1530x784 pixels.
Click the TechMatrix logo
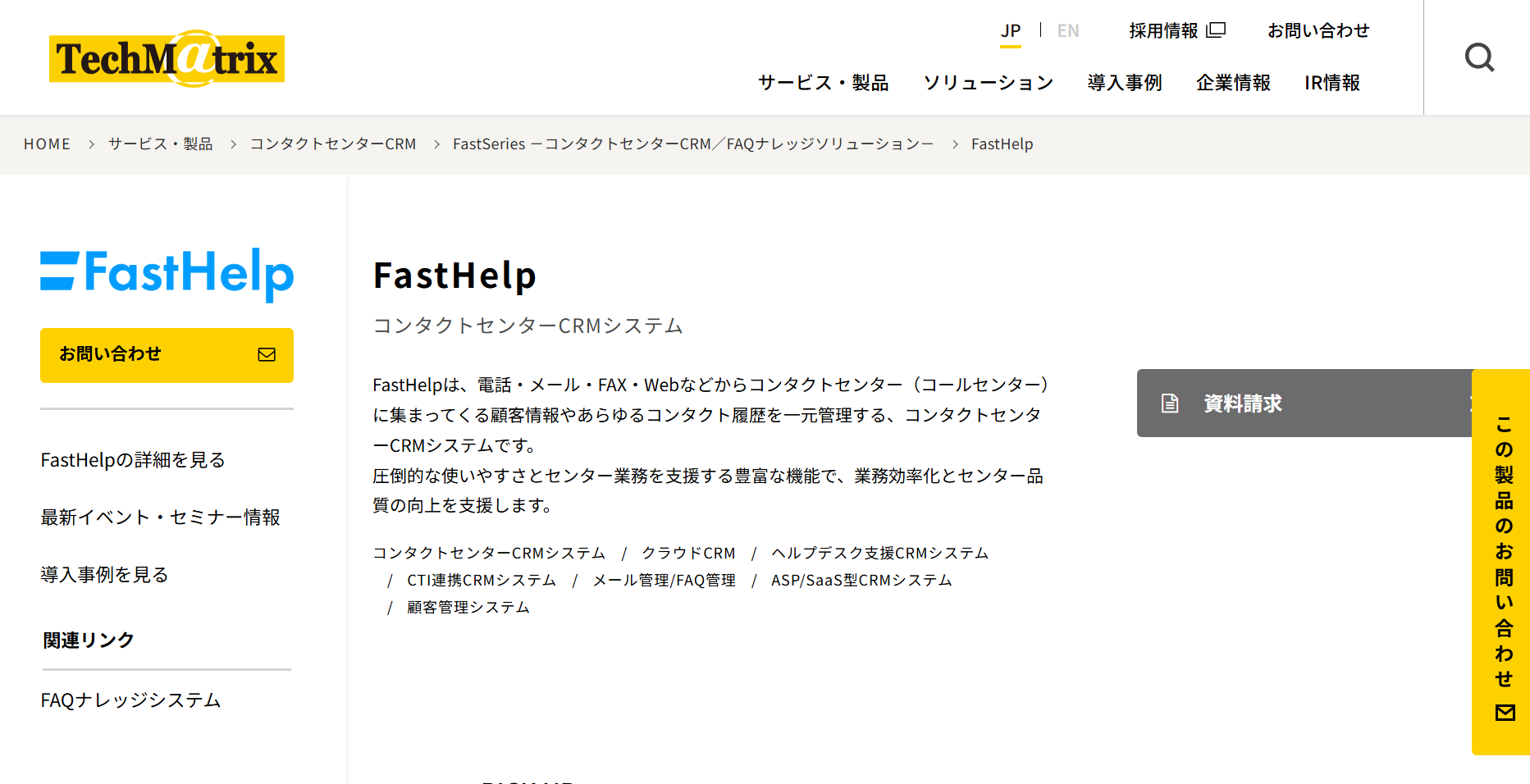tap(167, 59)
